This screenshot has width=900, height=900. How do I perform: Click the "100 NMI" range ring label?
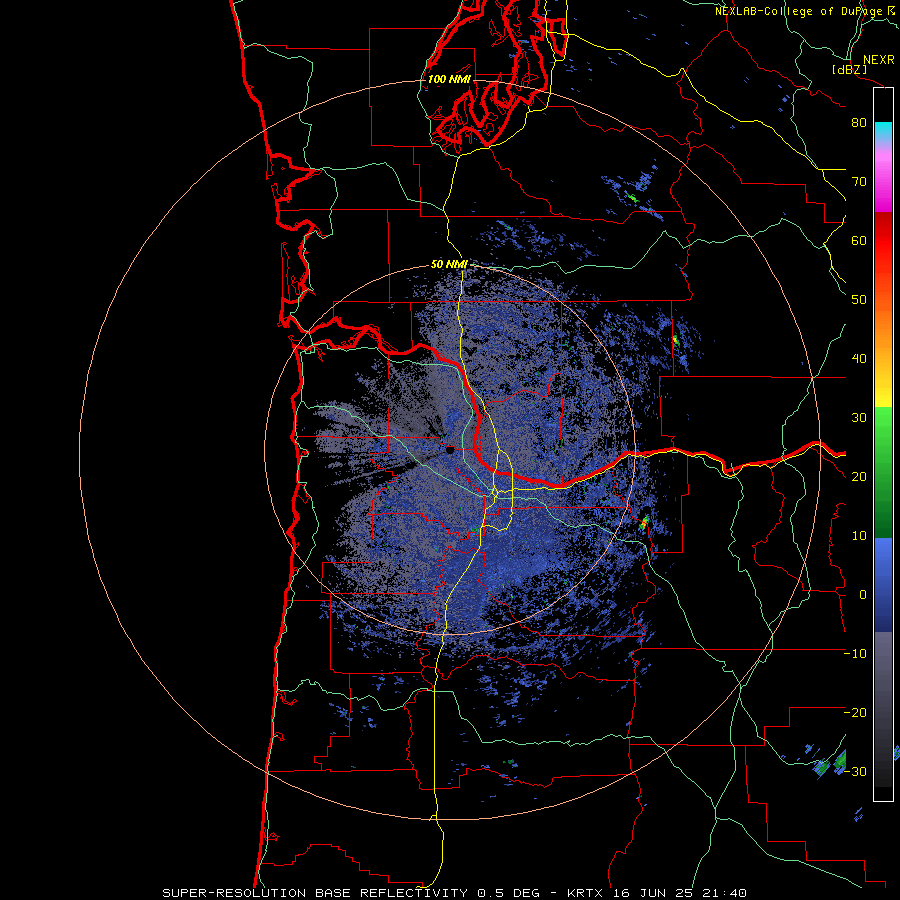tap(449, 79)
